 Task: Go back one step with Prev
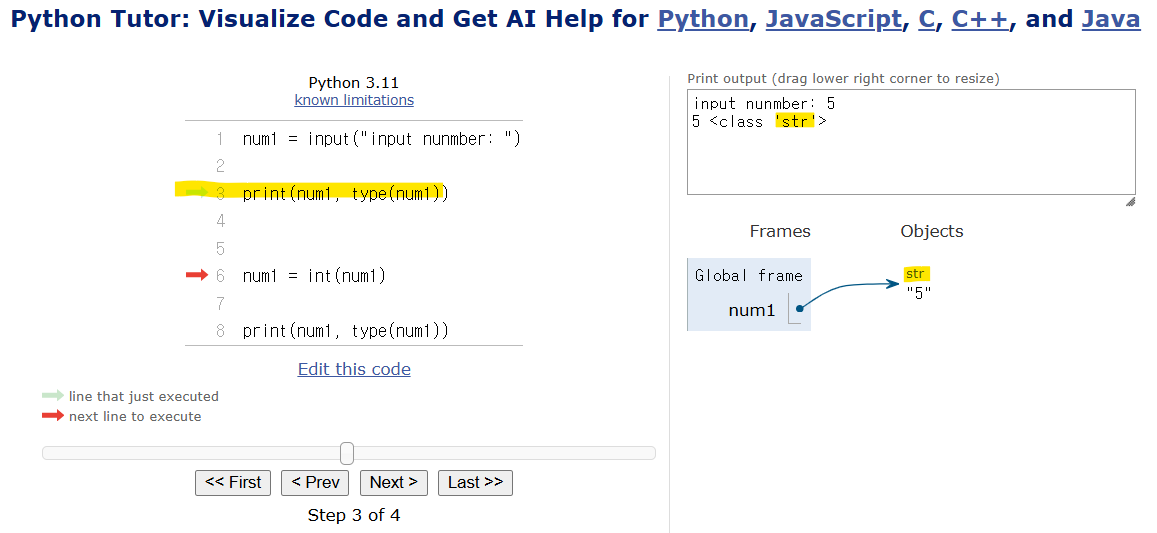coord(315,483)
